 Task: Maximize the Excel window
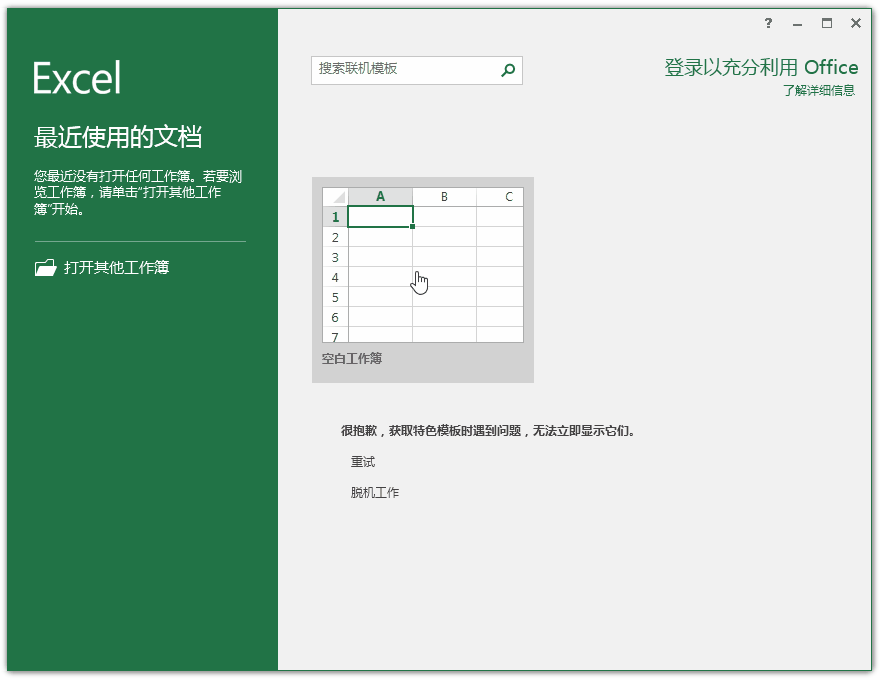[x=825, y=23]
